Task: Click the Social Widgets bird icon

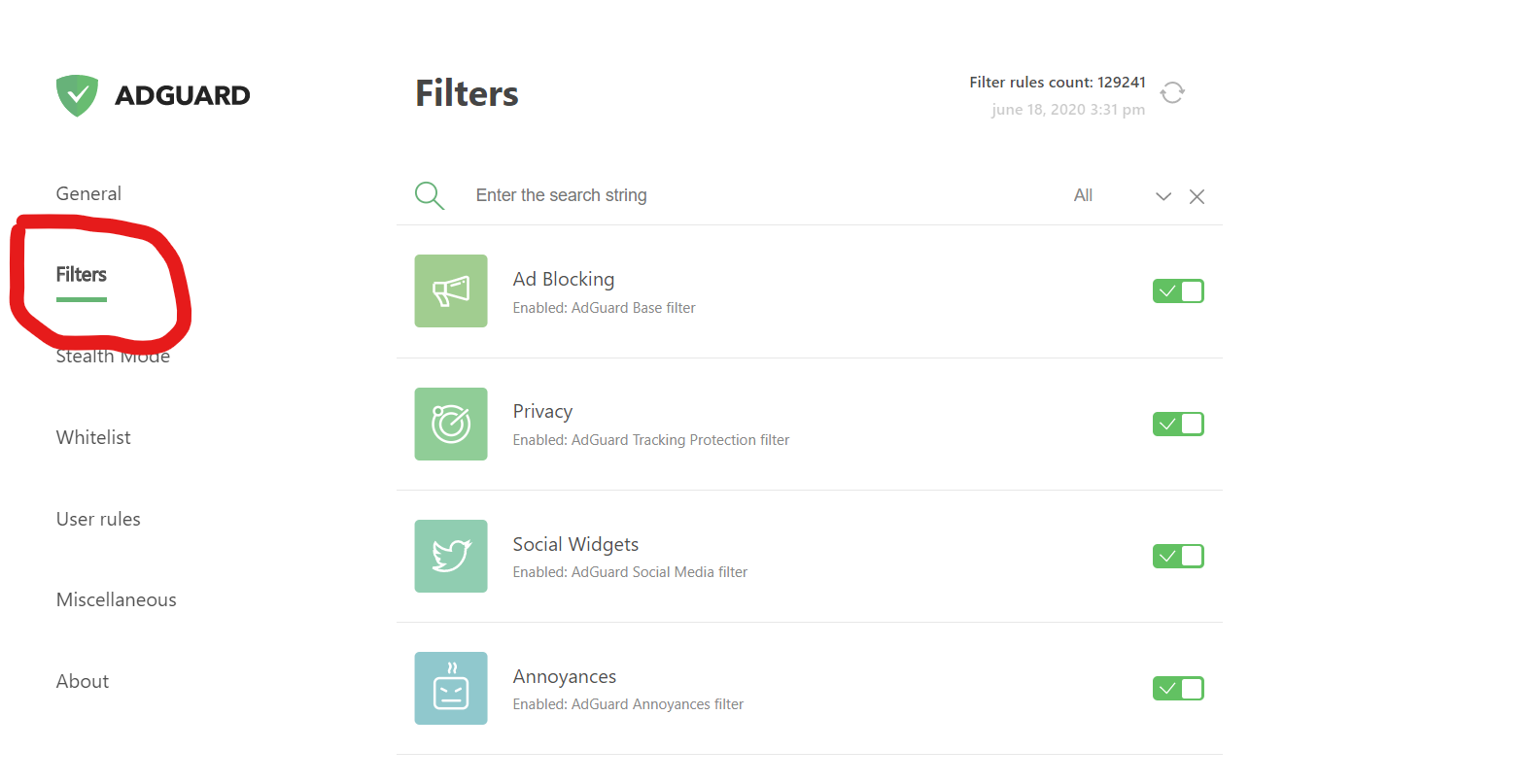Action: point(451,556)
